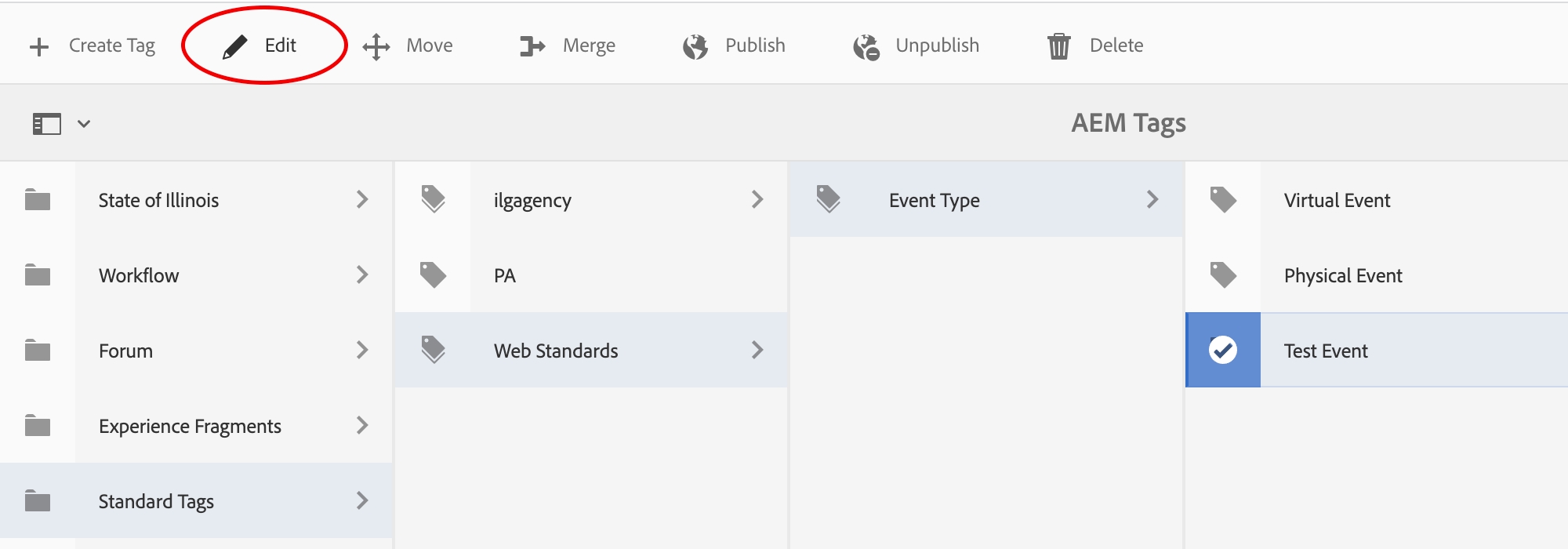Screen dimensions: 1568x549
Task: Click the pencil Edit icon
Action: click(x=234, y=47)
